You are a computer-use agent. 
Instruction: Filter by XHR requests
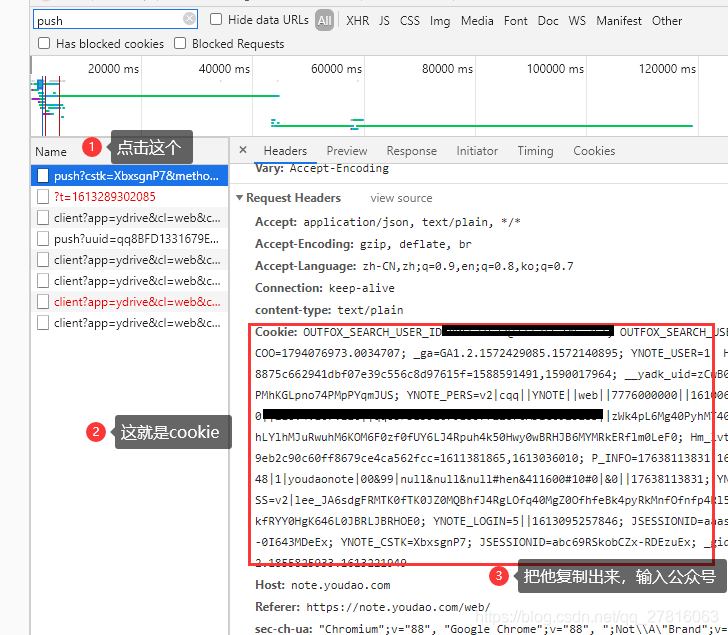358,21
